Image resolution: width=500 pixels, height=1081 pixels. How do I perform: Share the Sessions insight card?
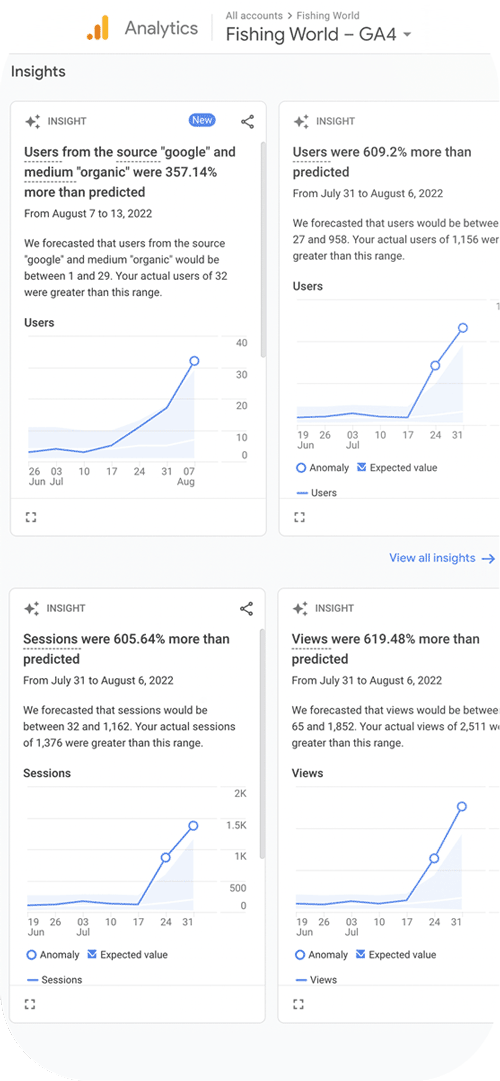pyautogui.click(x=246, y=609)
